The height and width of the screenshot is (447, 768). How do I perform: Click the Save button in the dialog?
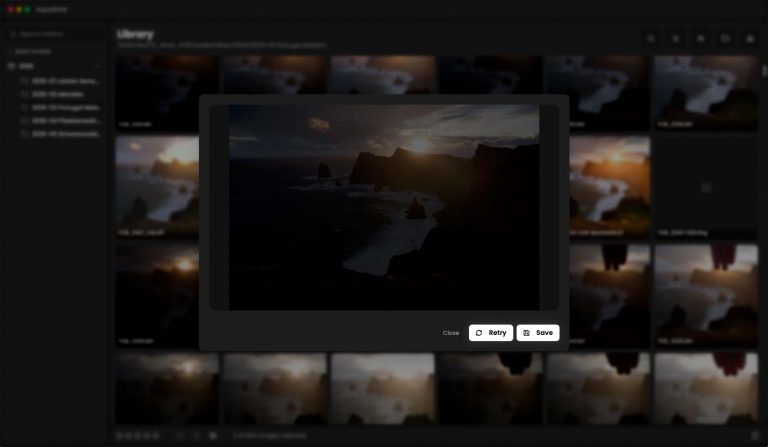coord(538,333)
